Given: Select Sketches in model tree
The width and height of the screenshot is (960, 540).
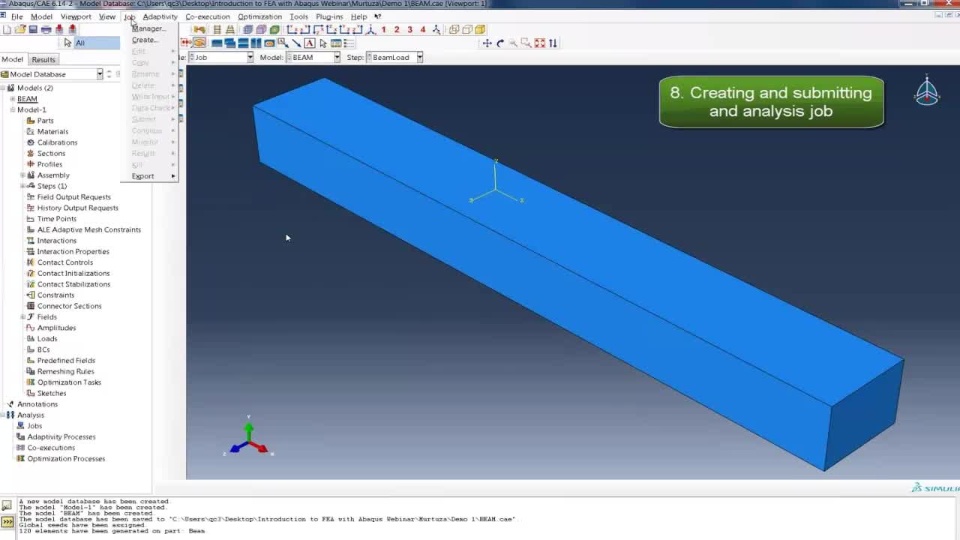Looking at the screenshot, I should 51,393.
